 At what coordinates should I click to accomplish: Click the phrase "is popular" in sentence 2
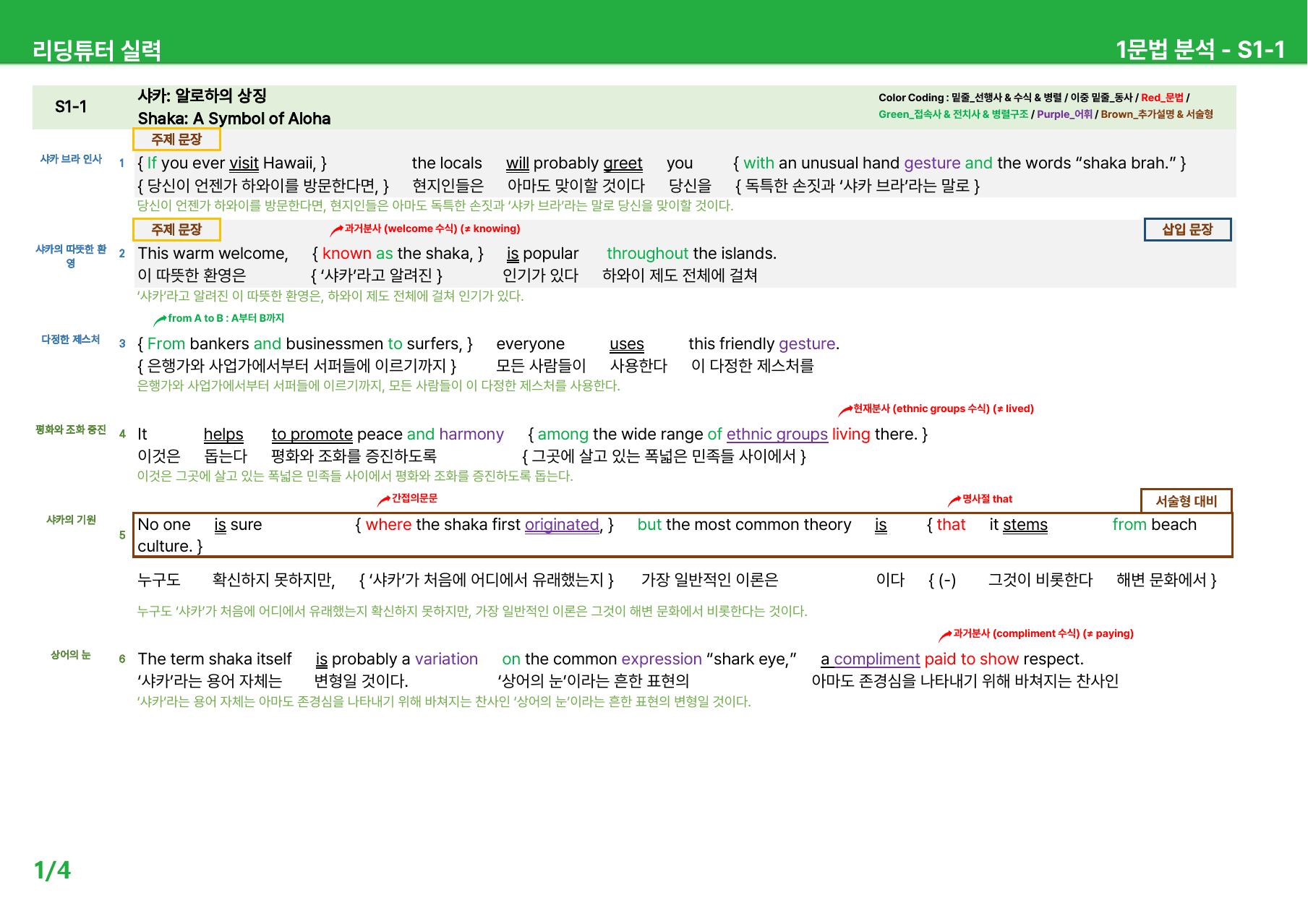(x=542, y=254)
